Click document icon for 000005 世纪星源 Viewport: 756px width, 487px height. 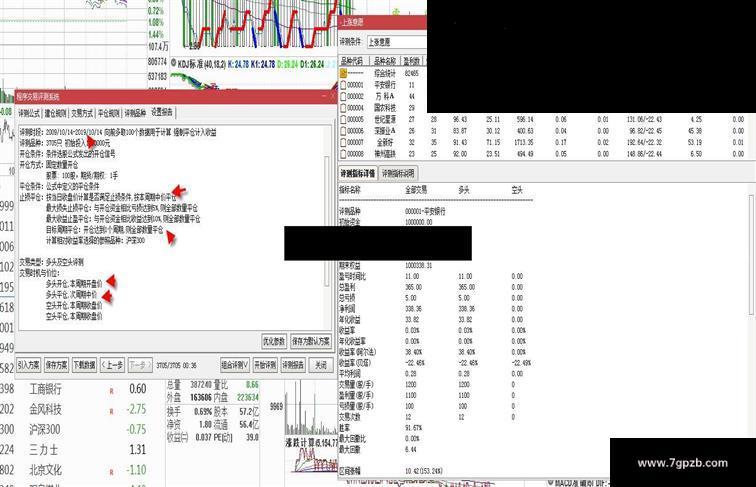point(343,120)
